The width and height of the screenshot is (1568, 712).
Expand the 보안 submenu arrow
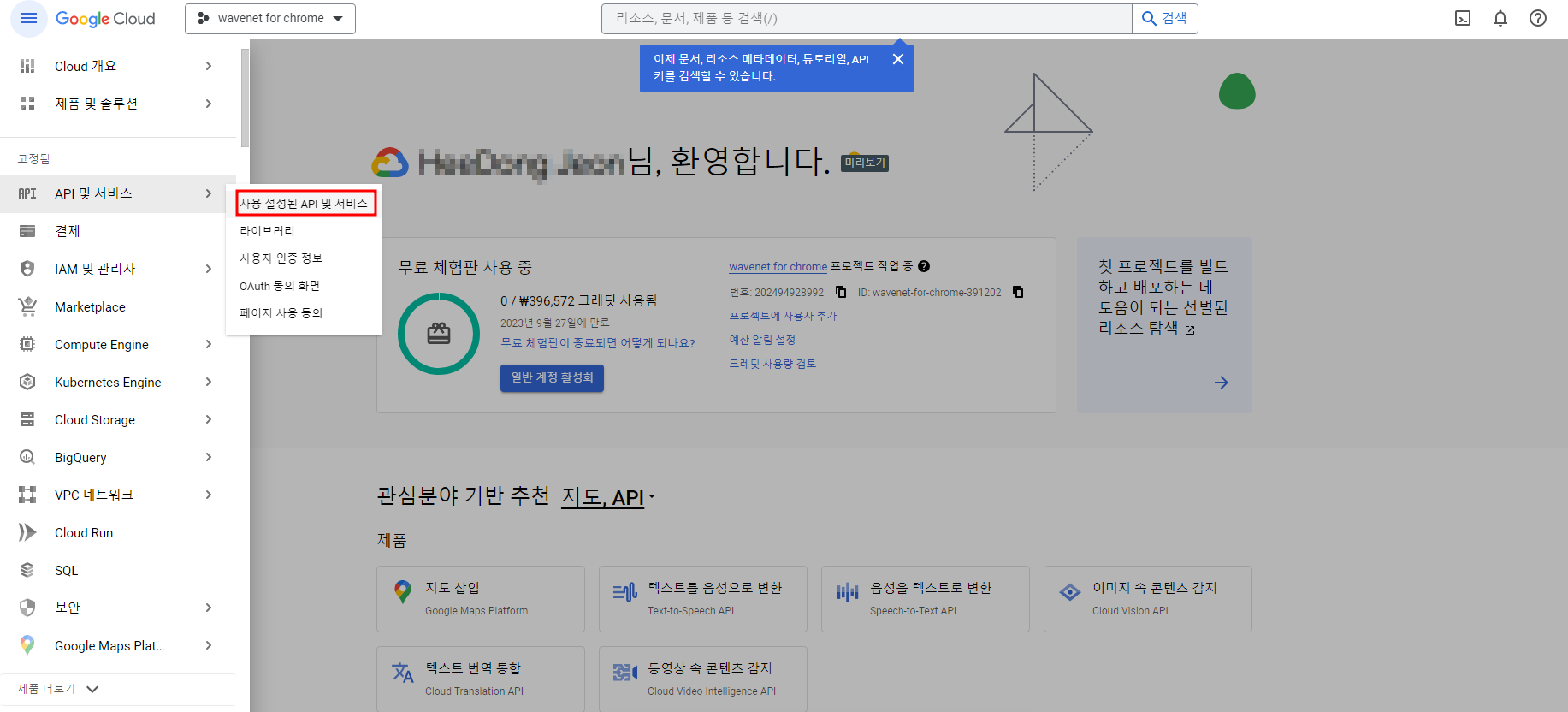(x=209, y=608)
